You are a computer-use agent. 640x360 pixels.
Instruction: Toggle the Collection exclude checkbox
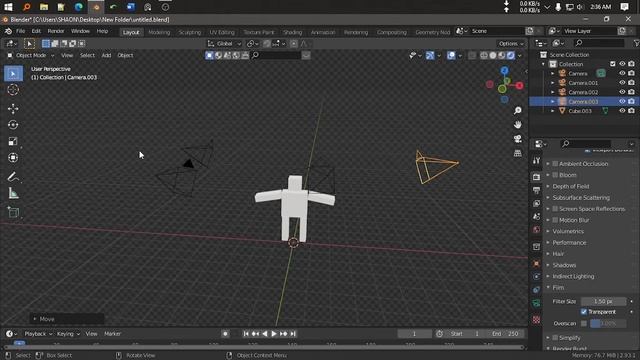613,64
